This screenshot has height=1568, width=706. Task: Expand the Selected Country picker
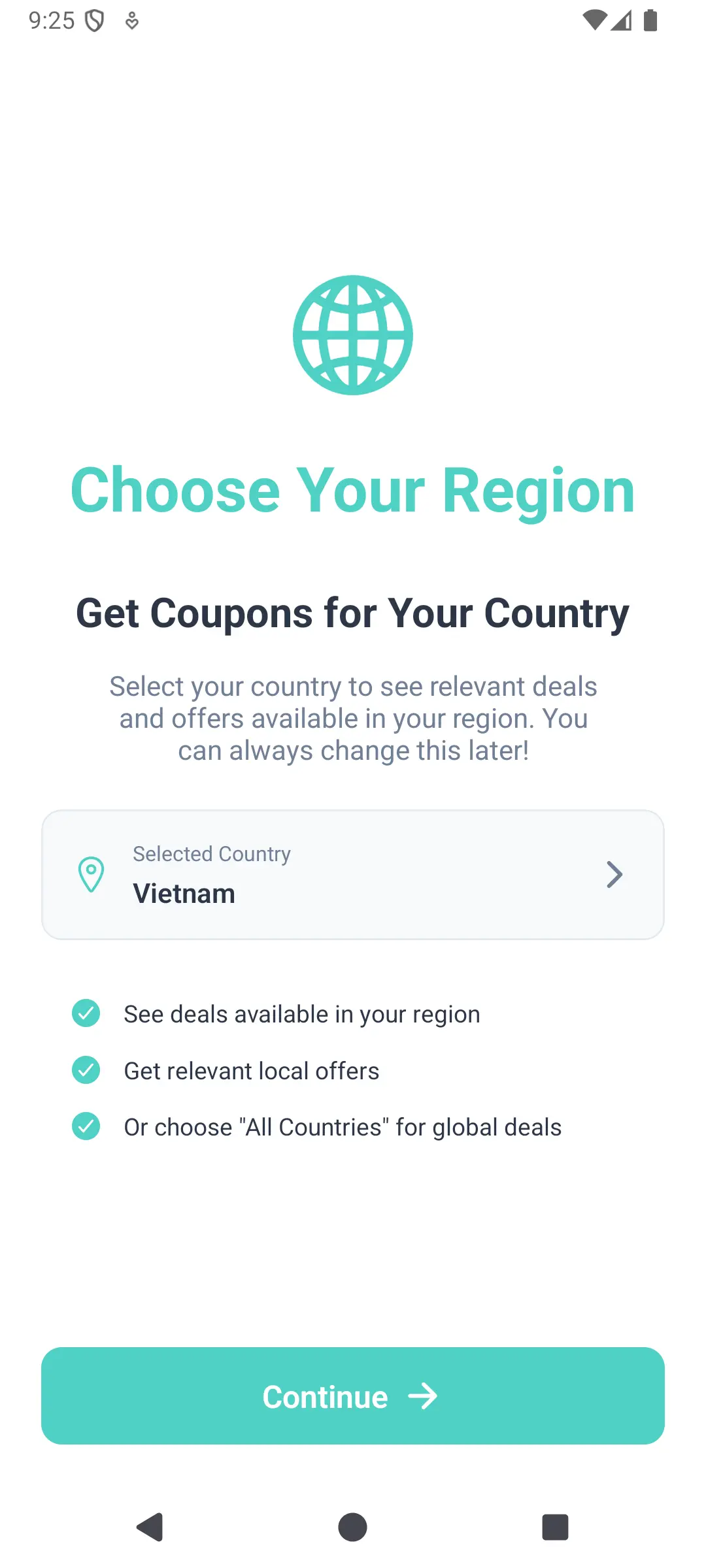[353, 874]
